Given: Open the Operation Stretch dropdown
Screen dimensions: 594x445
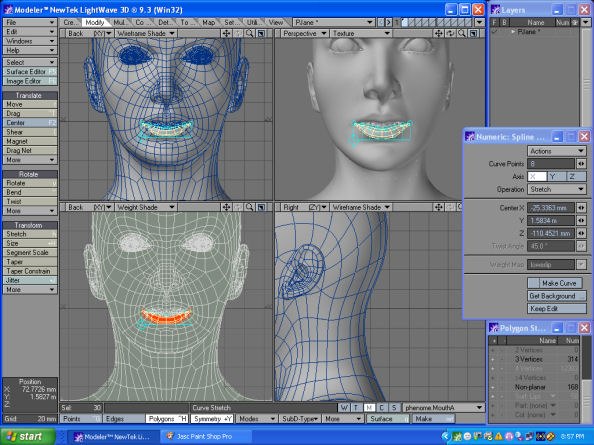Looking at the screenshot, I should click(556, 189).
